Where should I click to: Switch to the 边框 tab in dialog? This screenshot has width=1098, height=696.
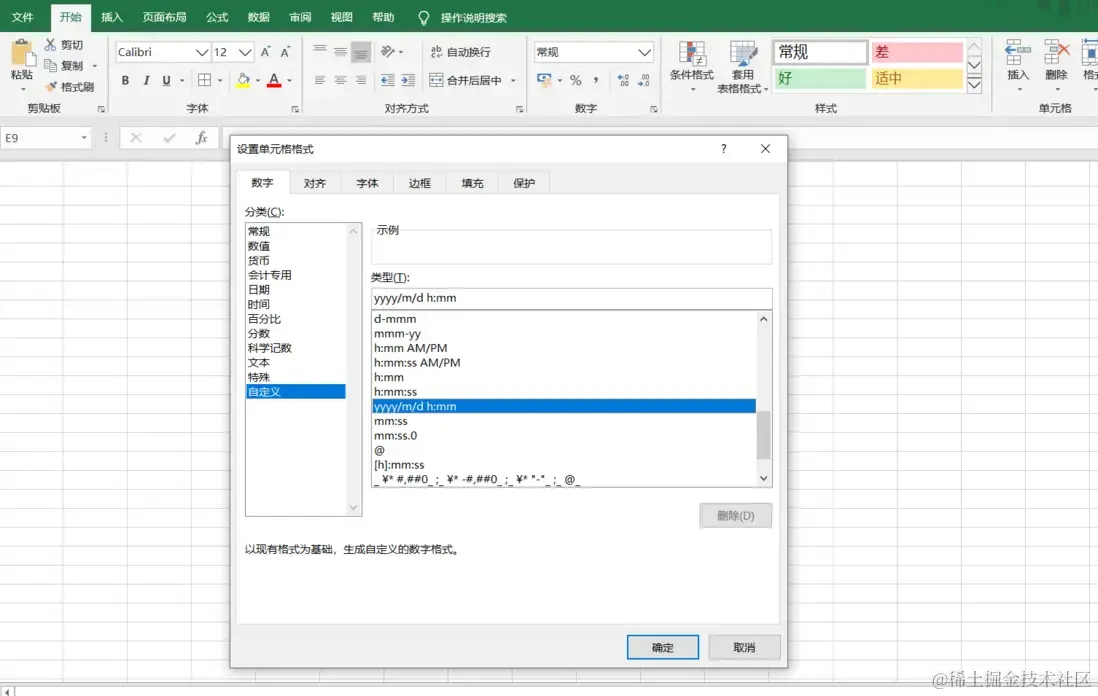pyautogui.click(x=419, y=183)
